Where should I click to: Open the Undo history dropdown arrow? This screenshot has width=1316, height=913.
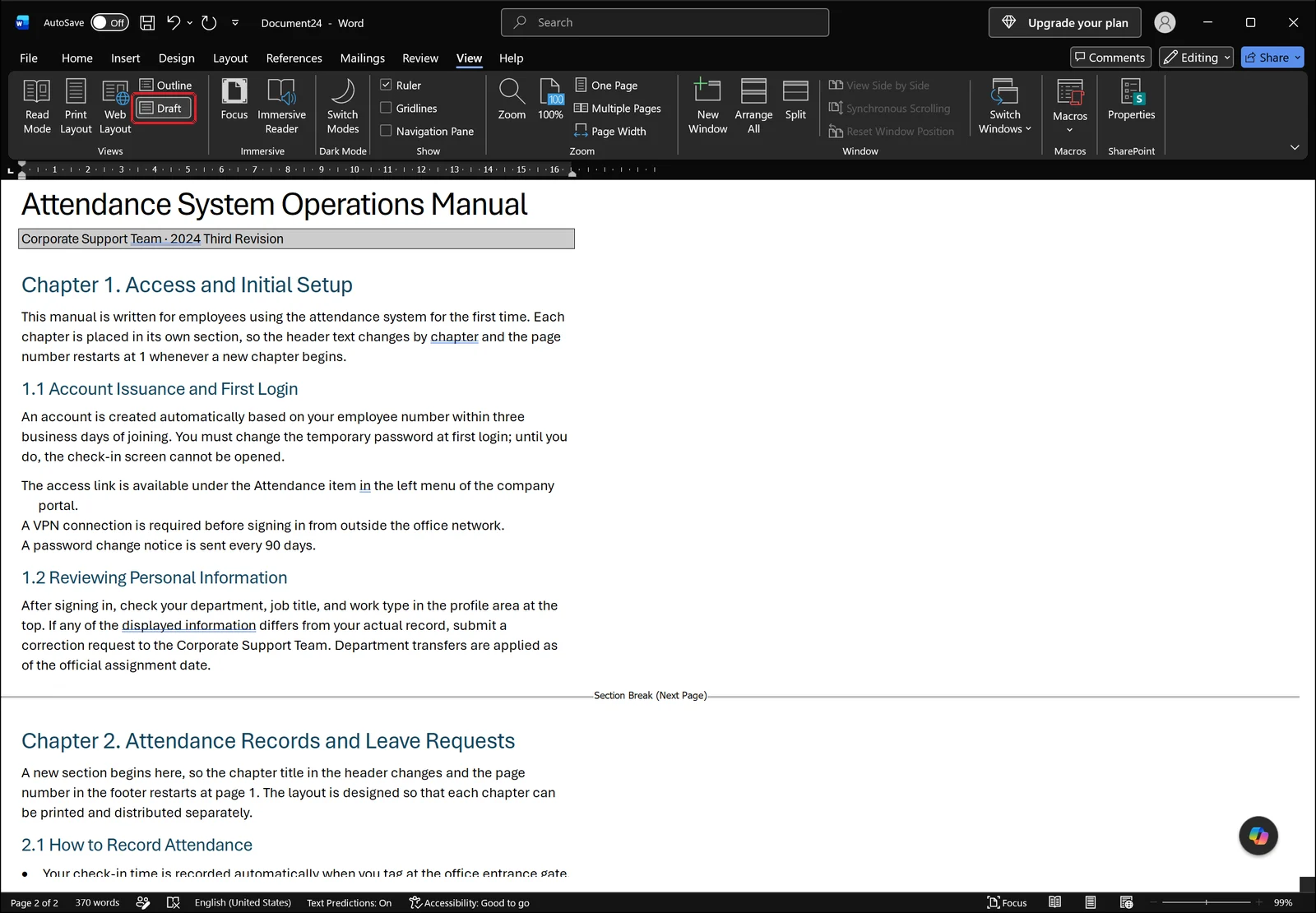(x=190, y=23)
